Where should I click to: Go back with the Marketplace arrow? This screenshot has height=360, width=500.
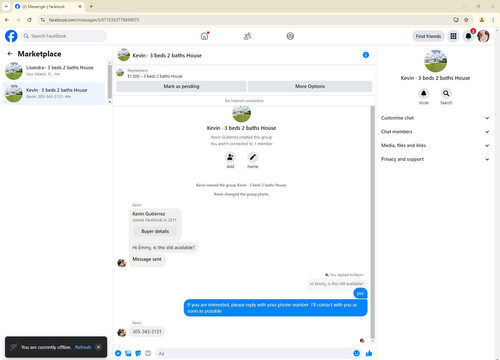10,54
